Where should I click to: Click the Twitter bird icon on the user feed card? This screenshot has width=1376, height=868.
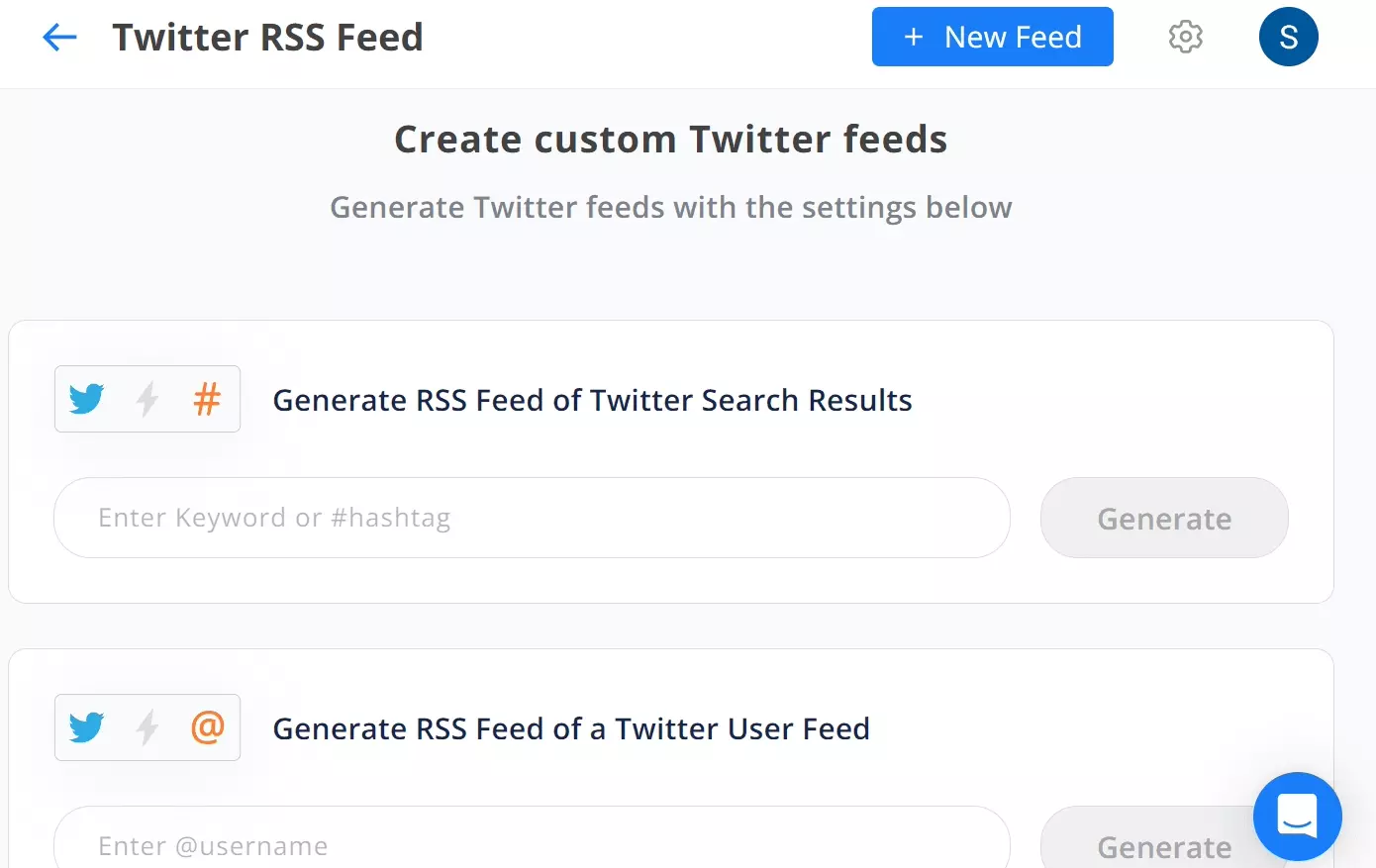(x=87, y=727)
